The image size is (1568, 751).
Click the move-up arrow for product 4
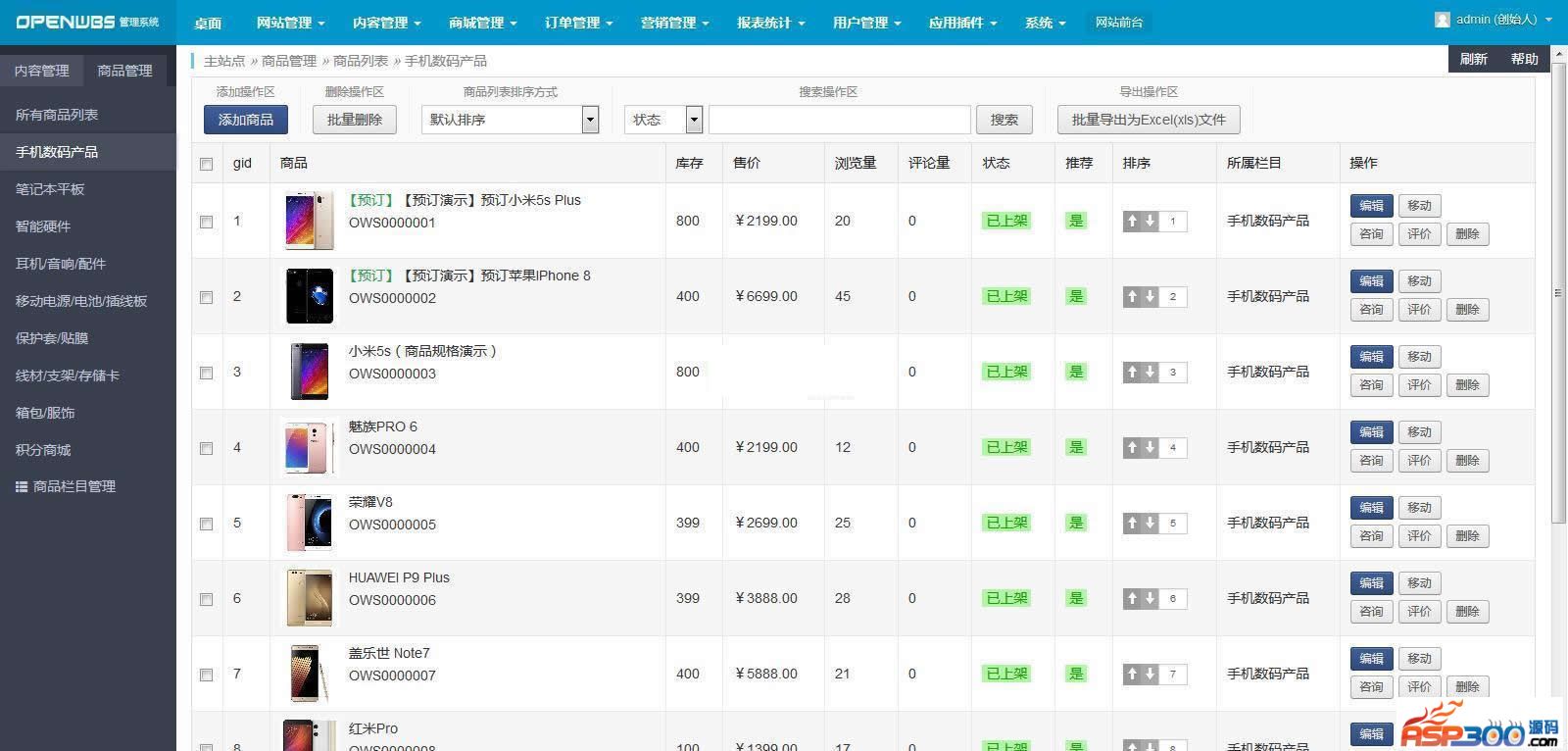pyautogui.click(x=1132, y=448)
